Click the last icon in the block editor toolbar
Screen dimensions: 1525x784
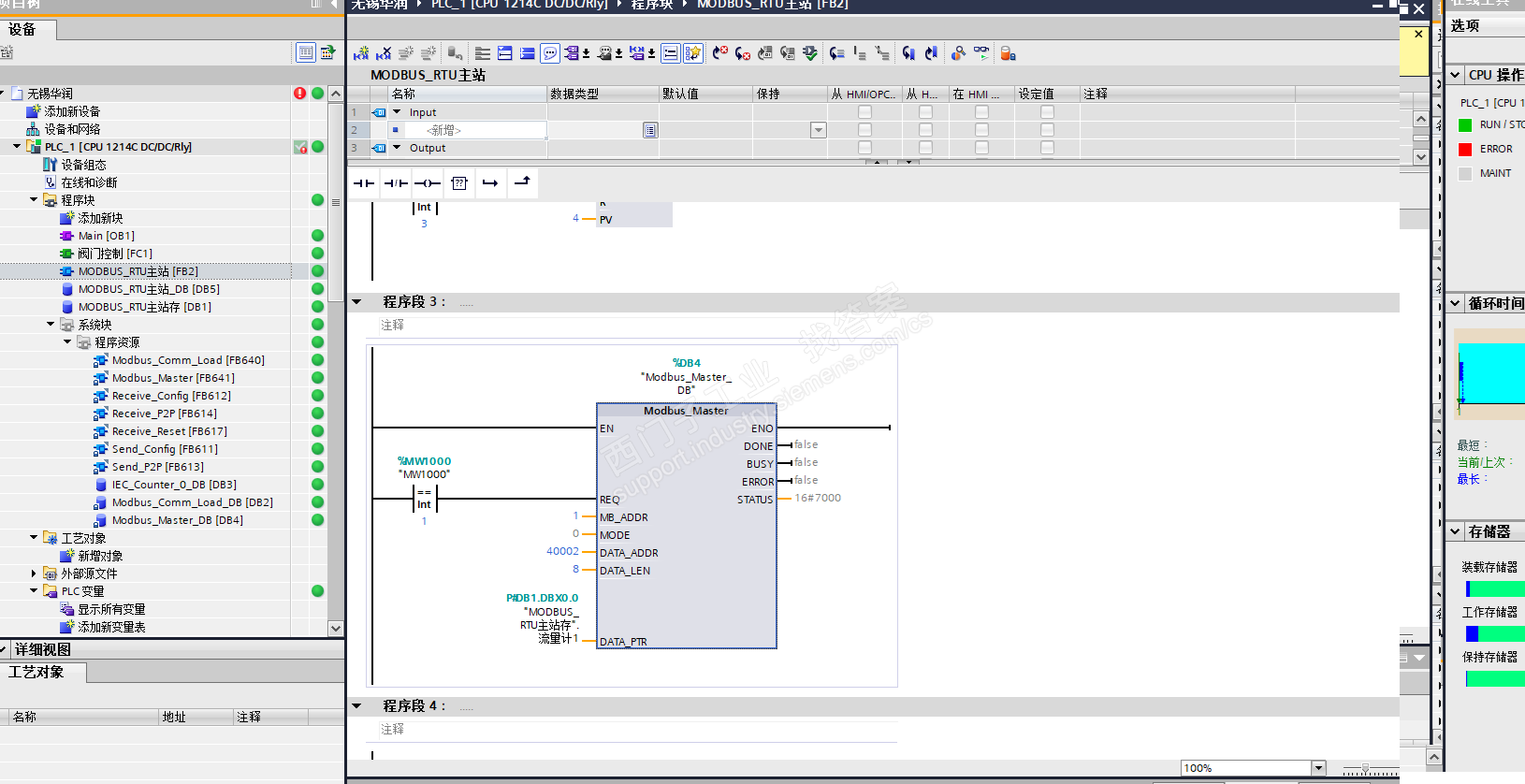point(1008,53)
